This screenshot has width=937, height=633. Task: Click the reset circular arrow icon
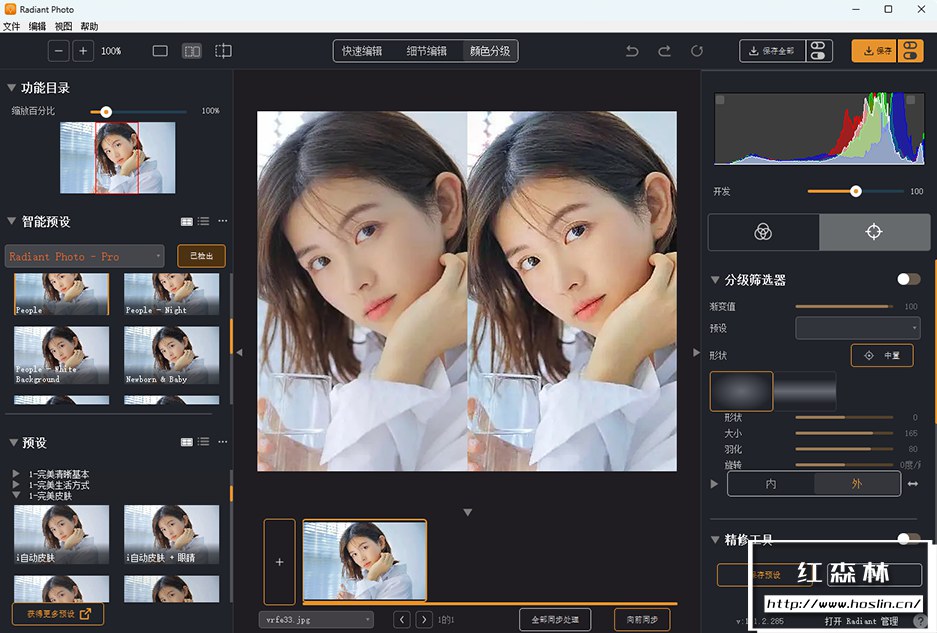point(697,51)
